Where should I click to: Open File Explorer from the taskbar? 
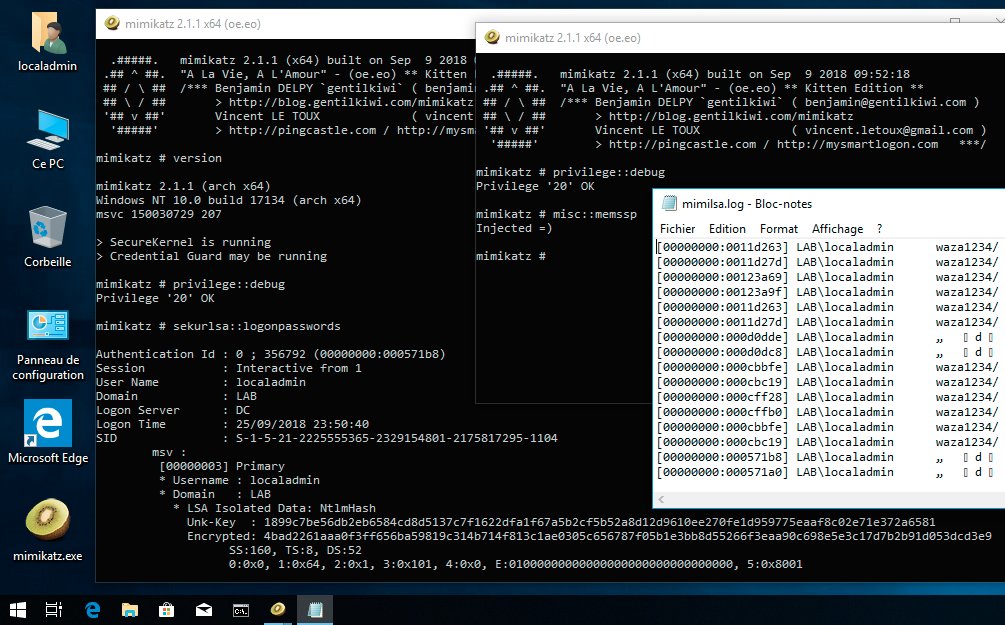coord(129,610)
